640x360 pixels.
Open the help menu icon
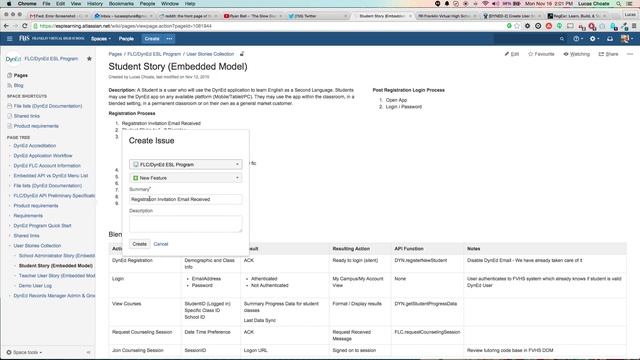pyautogui.click(x=578, y=39)
